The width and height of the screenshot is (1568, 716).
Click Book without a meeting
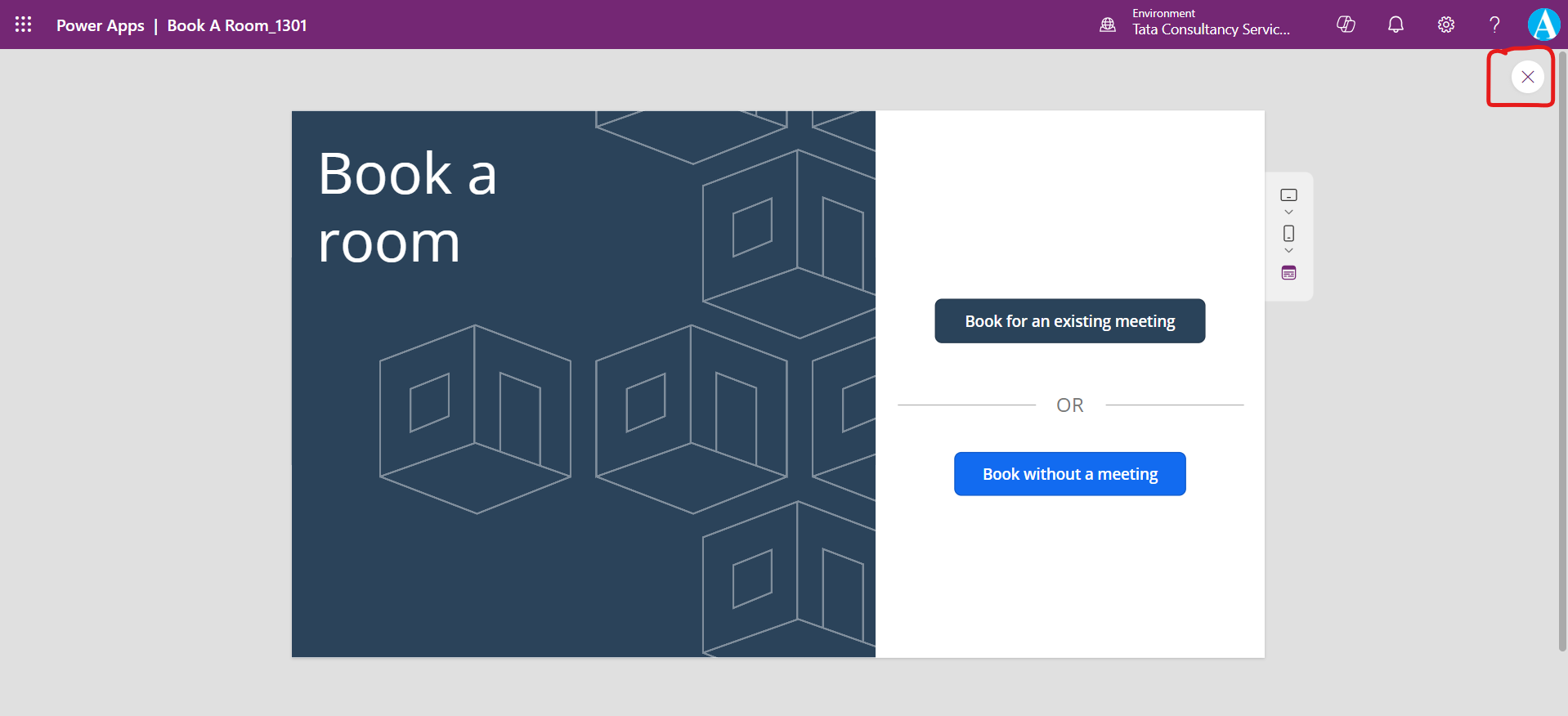click(x=1069, y=474)
